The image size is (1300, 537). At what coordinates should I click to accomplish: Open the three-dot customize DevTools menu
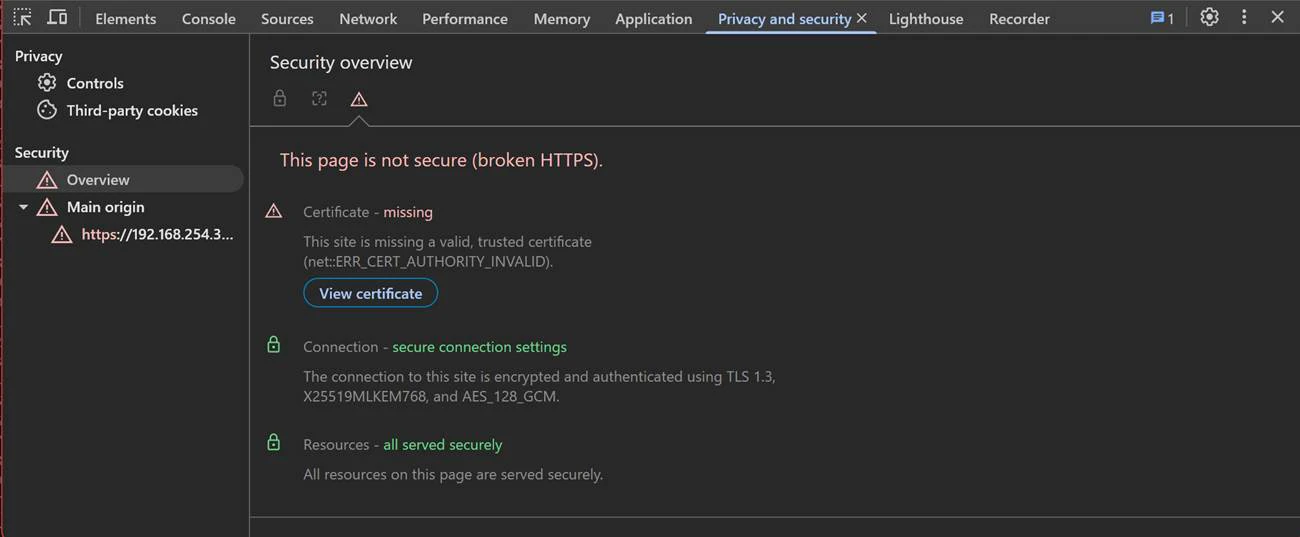pos(1244,17)
